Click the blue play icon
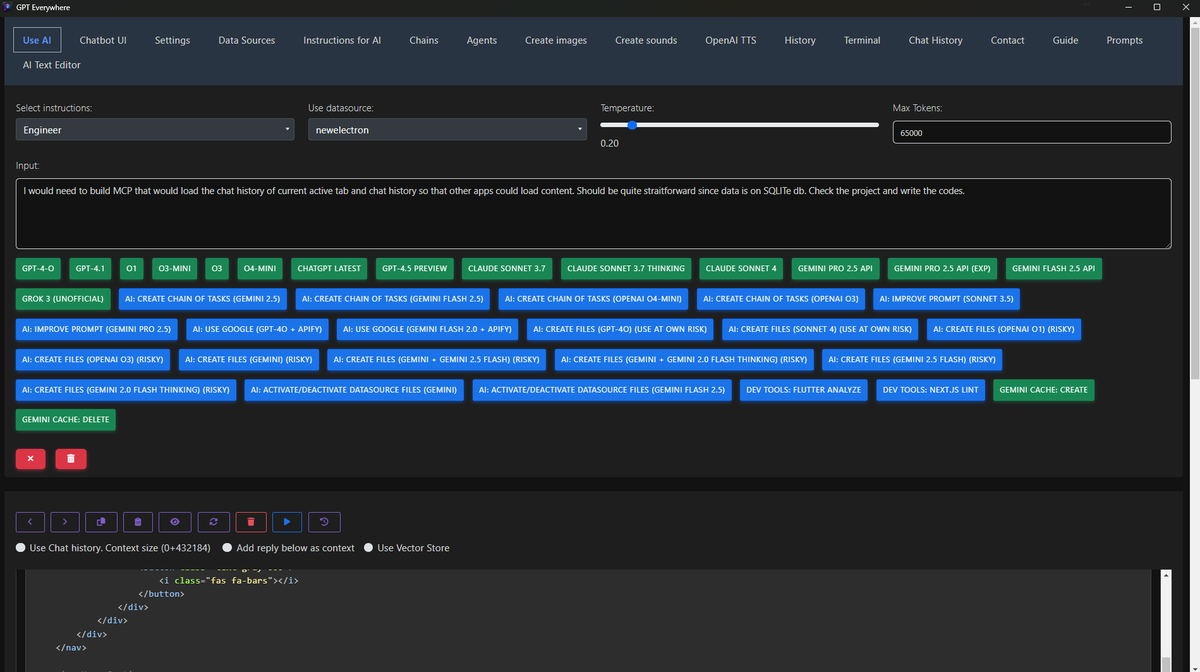 coord(287,521)
